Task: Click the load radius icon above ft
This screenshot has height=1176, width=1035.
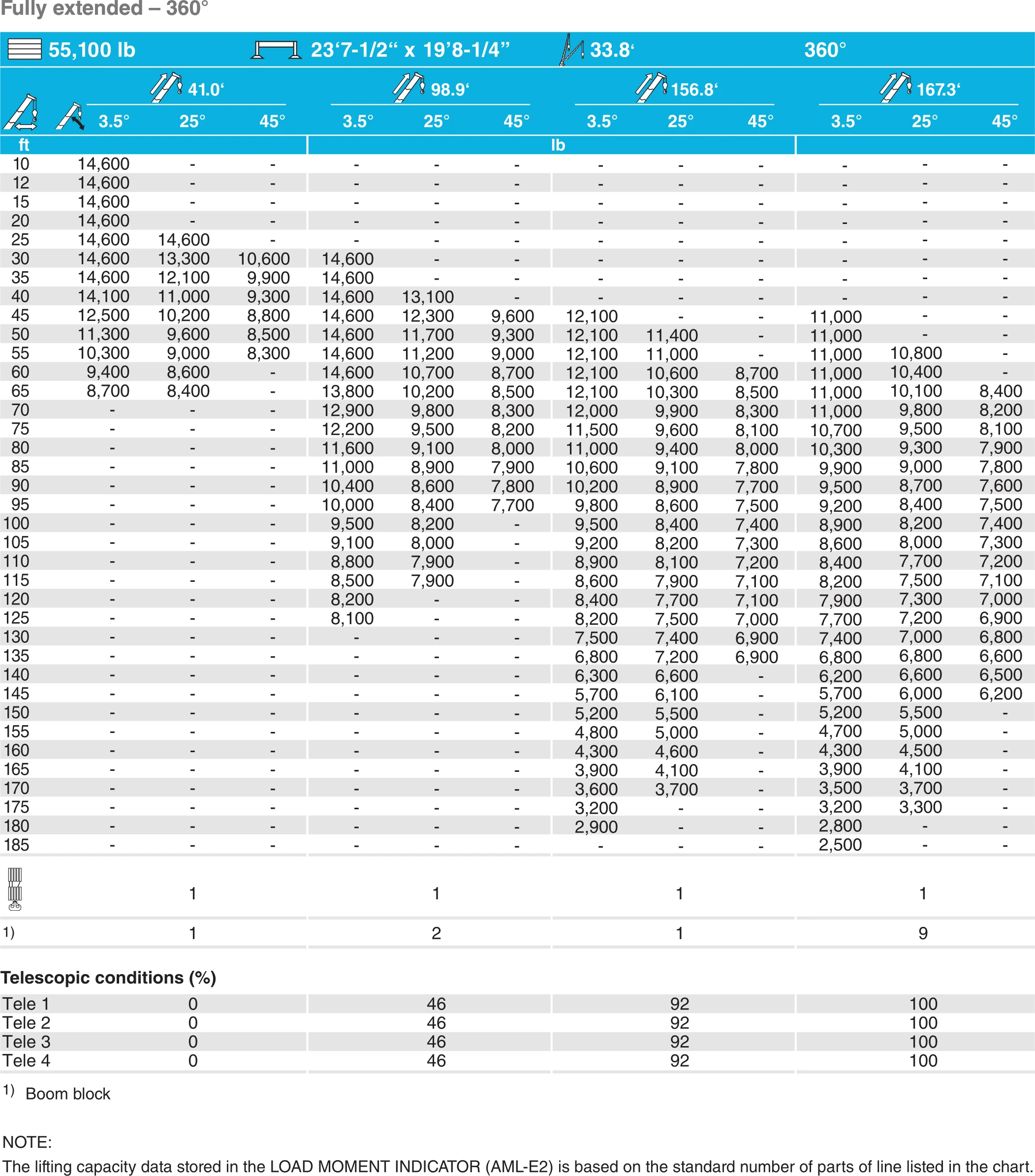Action: (x=21, y=112)
